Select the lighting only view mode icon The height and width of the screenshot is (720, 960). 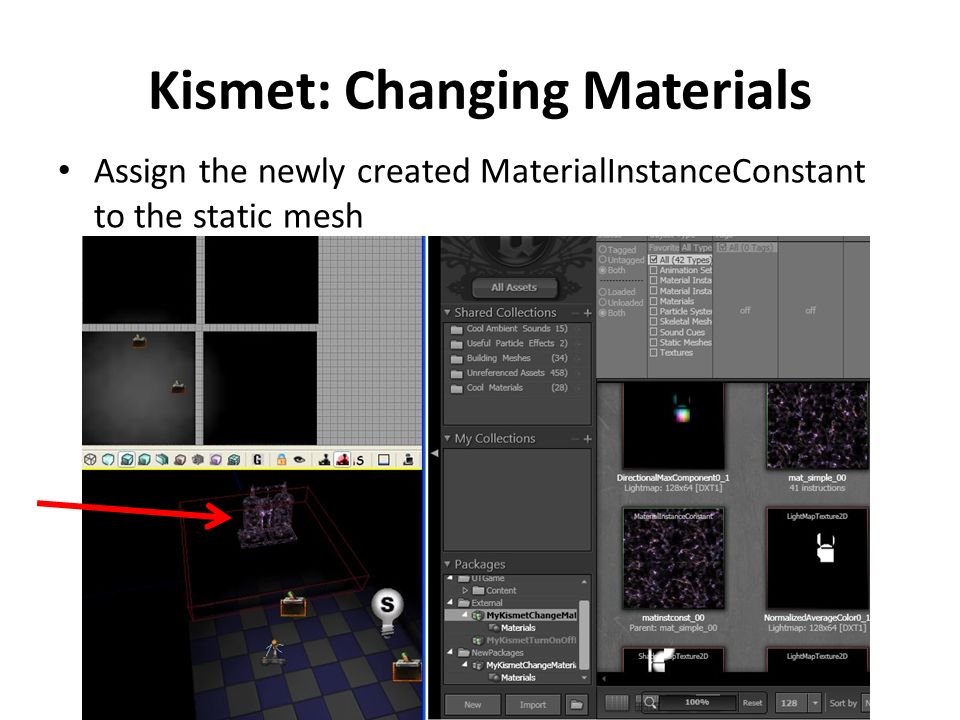click(162, 459)
